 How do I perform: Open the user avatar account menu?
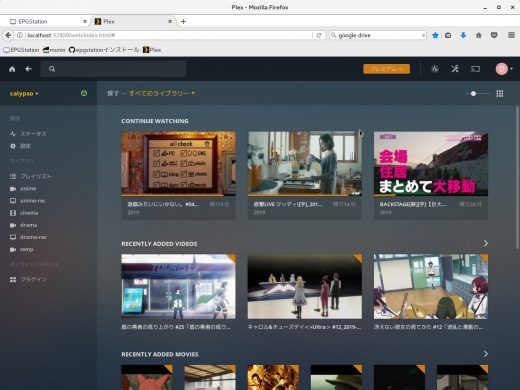pos(504,69)
